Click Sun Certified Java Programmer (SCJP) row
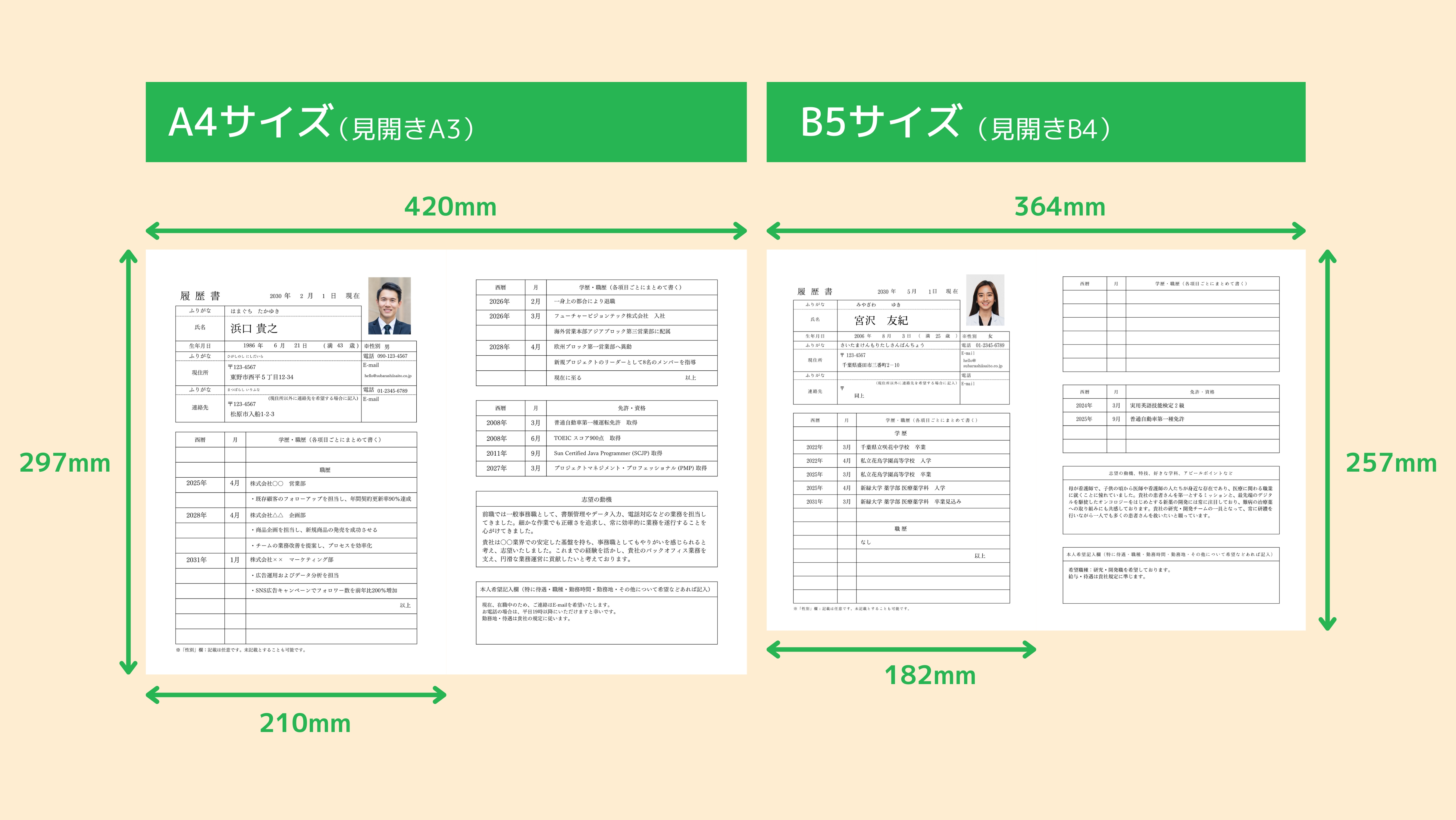 pos(597,454)
